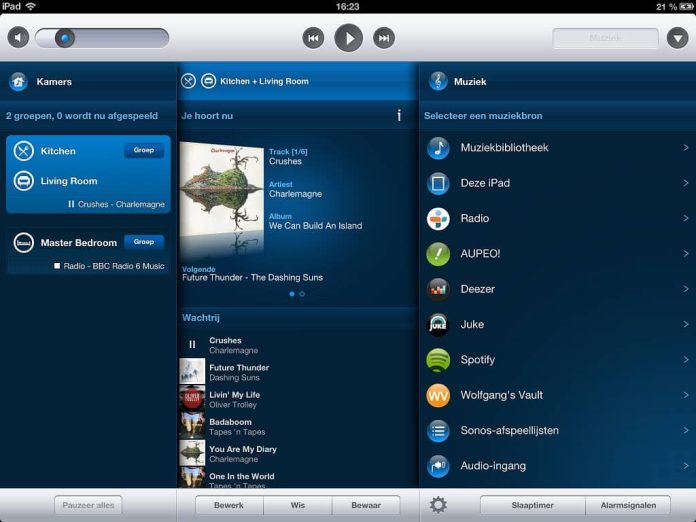Click Radio - BBC Radio 6 Music status

pyautogui.click(x=109, y=266)
